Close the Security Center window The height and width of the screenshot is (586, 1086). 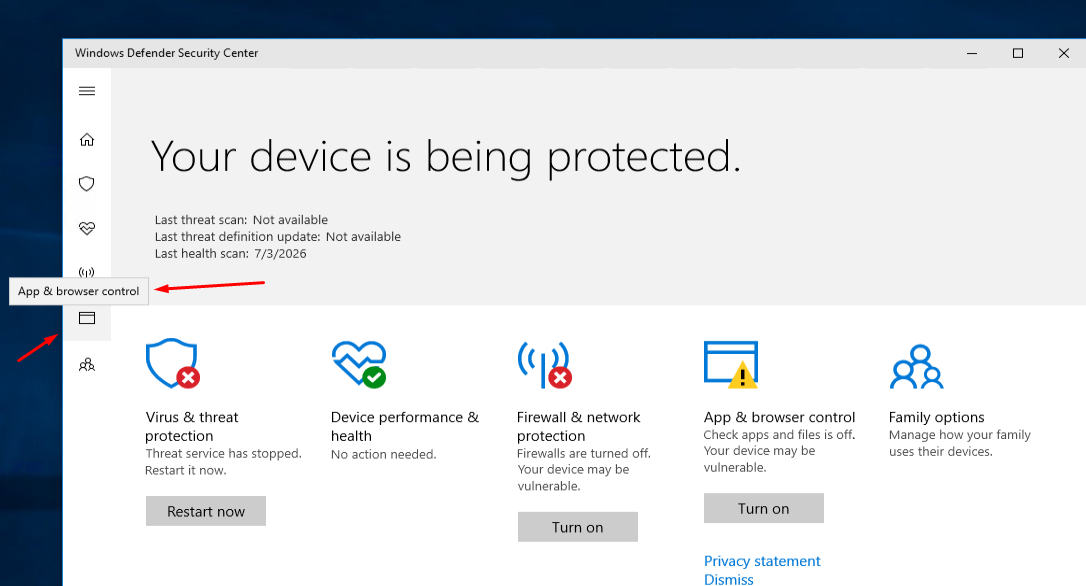point(1063,53)
